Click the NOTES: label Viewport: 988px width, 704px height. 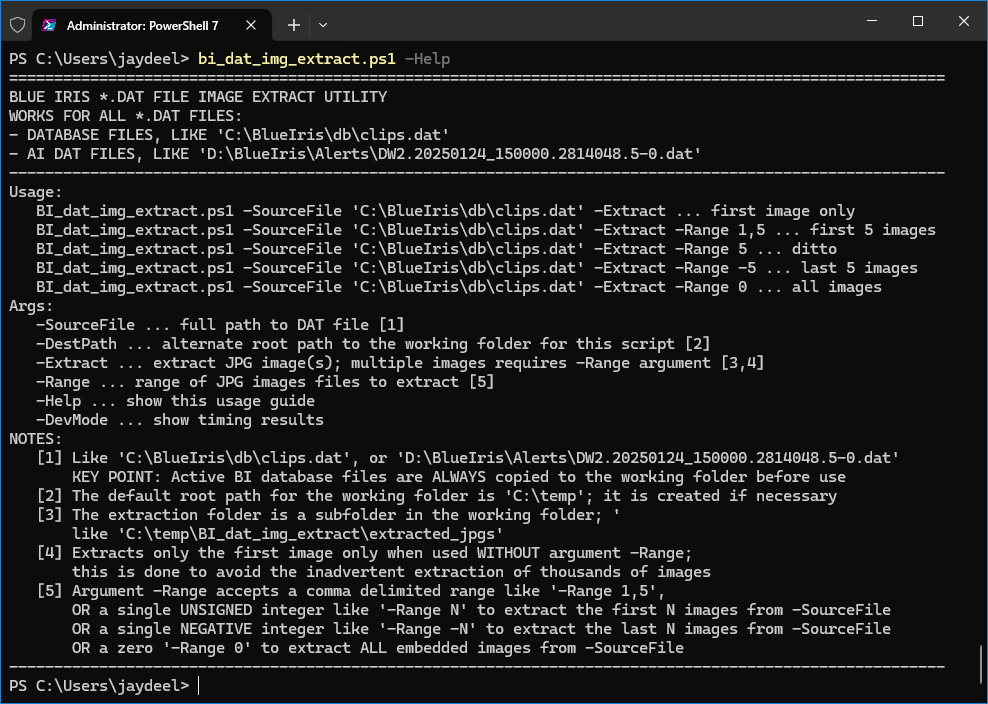[x=36, y=439]
